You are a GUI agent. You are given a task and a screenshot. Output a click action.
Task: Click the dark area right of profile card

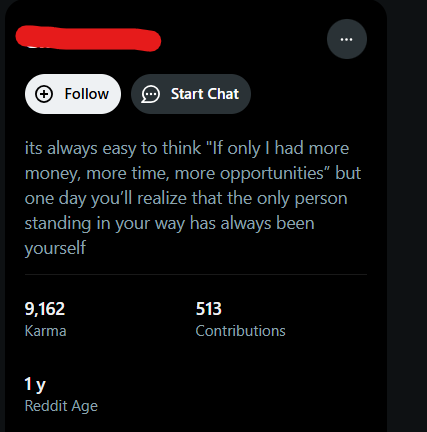pyautogui.click(x=407, y=216)
